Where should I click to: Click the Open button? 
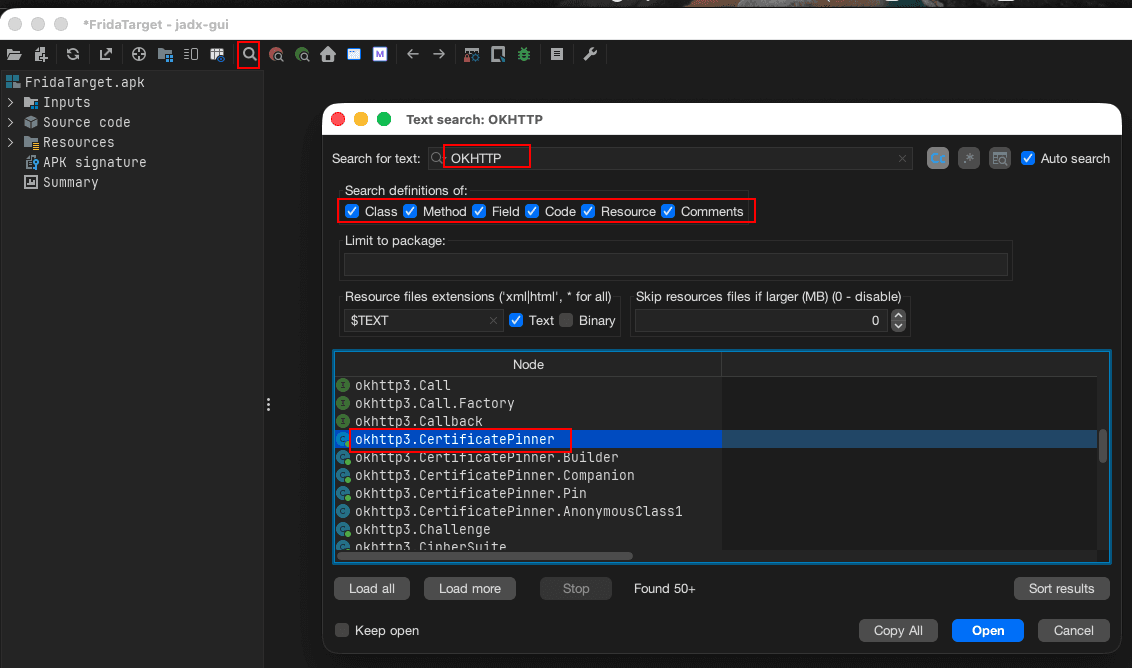988,630
